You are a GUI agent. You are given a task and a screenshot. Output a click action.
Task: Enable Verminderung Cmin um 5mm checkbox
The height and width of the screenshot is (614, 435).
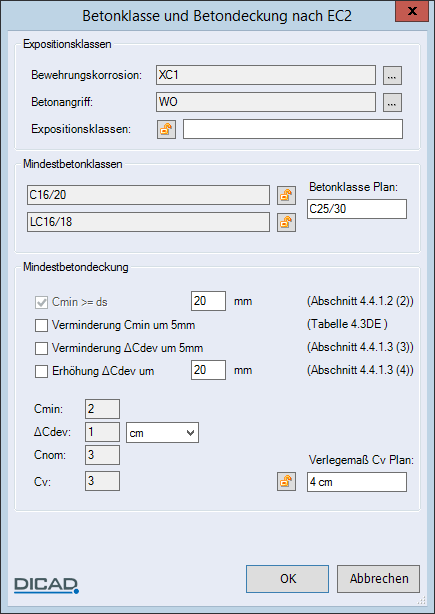coord(42,325)
